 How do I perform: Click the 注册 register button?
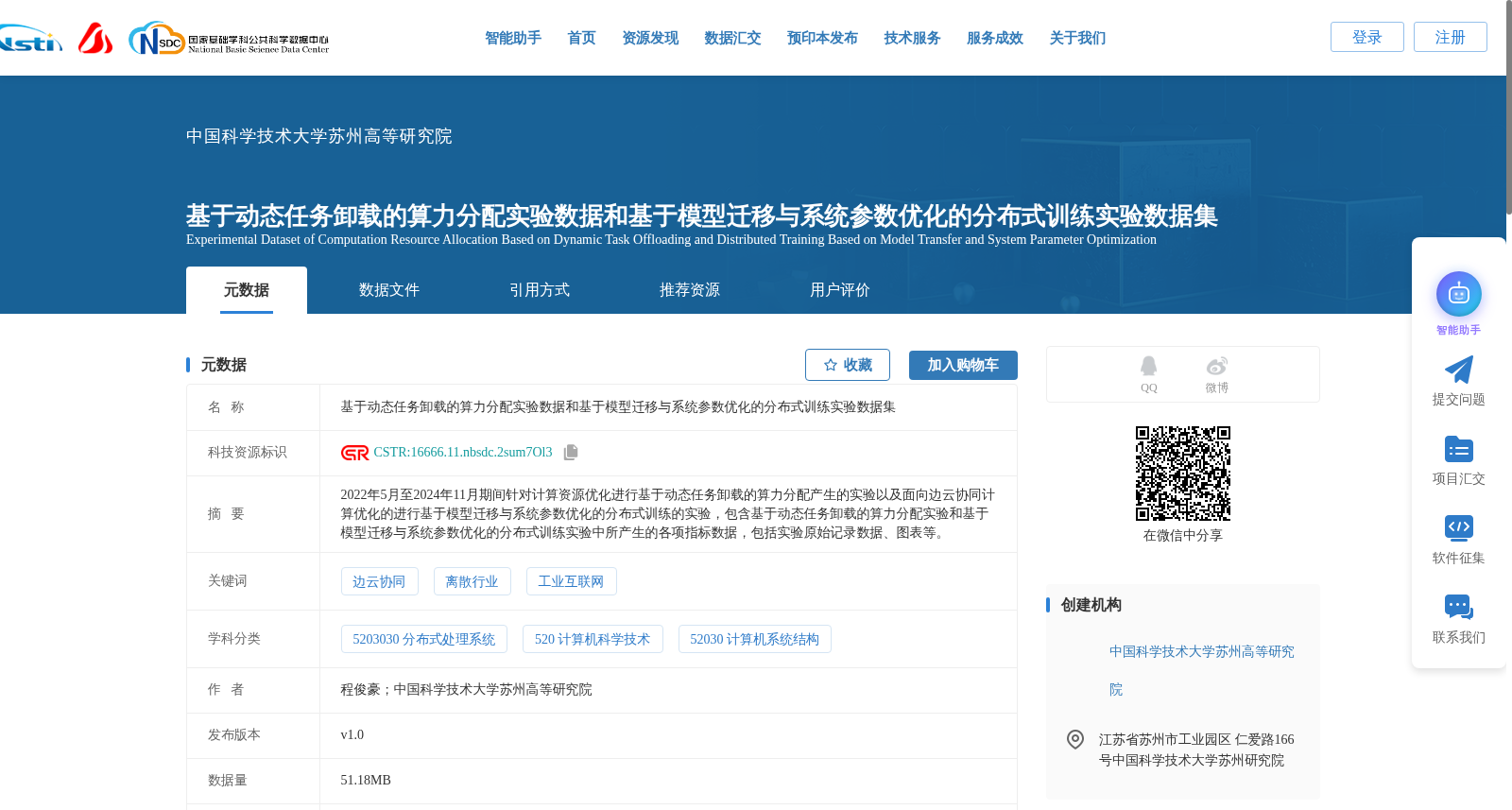(x=1451, y=37)
